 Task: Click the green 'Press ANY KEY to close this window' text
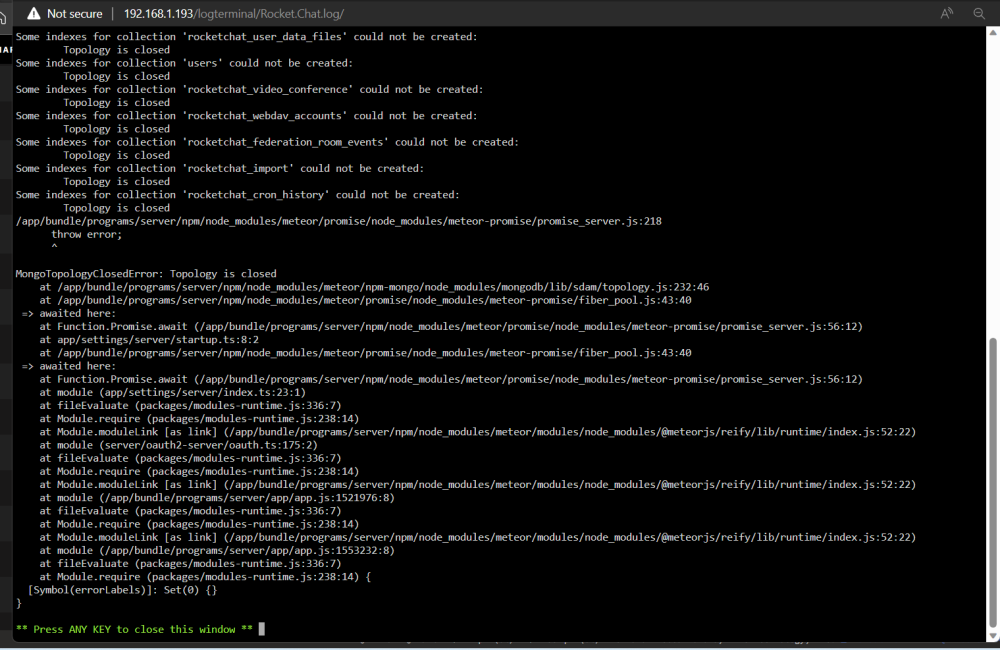pyautogui.click(x=134, y=630)
